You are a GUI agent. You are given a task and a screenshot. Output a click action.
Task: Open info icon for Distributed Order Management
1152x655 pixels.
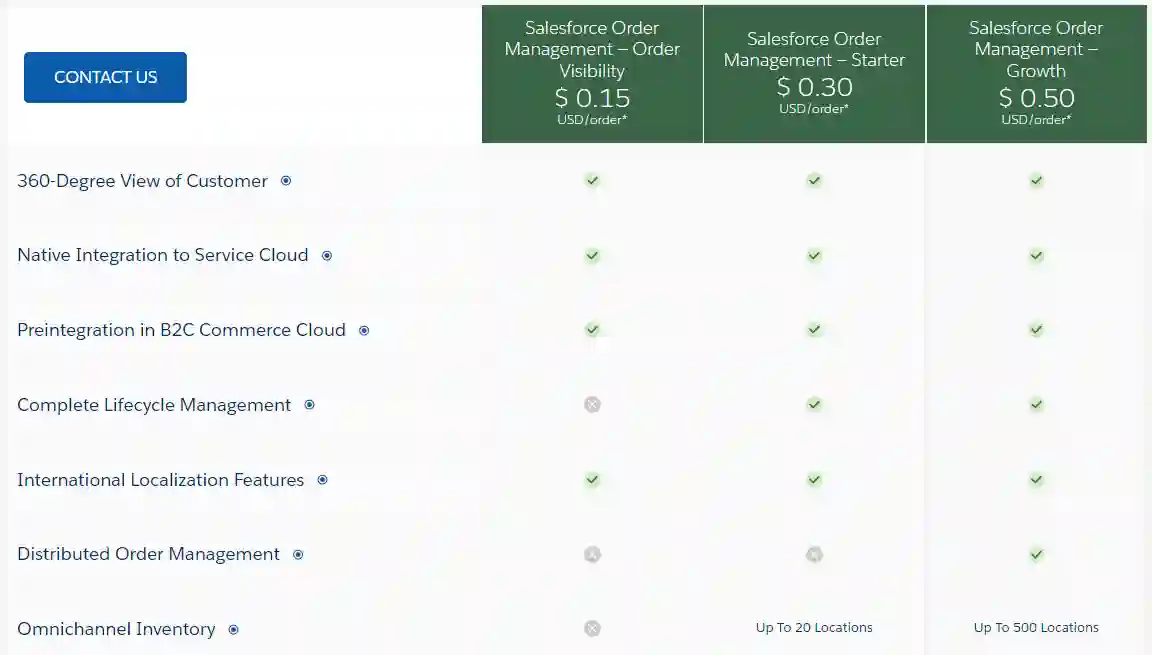(x=298, y=554)
